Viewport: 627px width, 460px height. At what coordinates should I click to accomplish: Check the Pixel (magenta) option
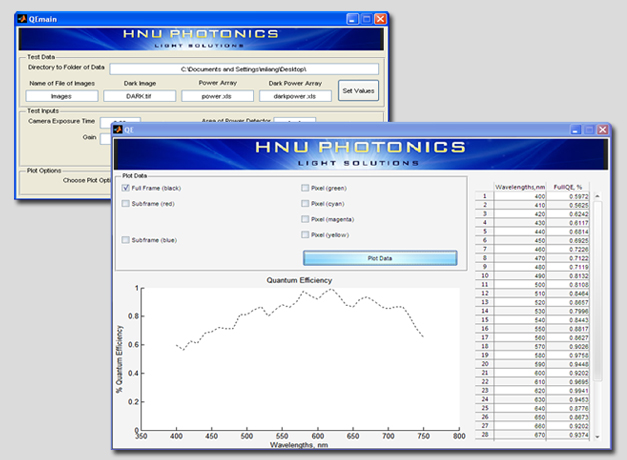(305, 219)
